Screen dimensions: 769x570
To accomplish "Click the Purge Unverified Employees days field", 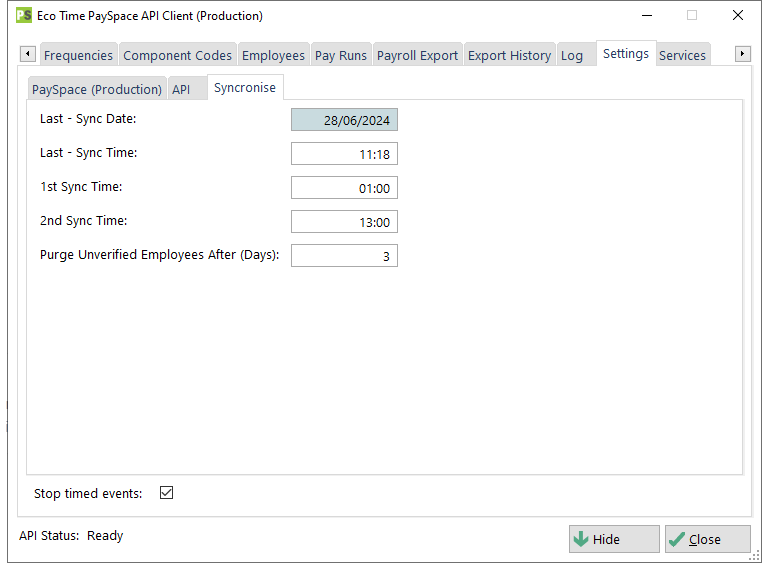I will point(344,256).
